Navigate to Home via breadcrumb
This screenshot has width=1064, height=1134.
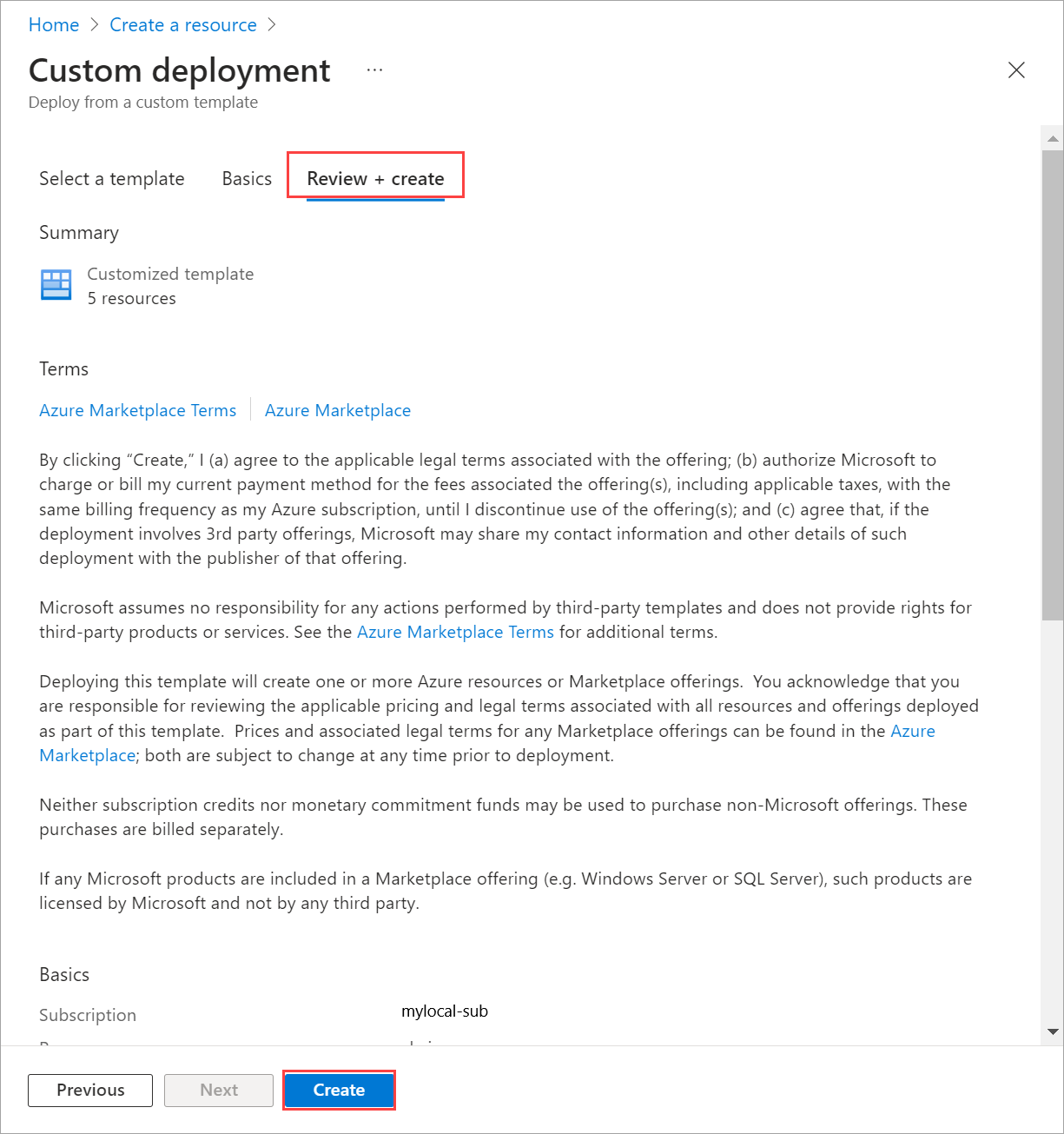(x=53, y=24)
